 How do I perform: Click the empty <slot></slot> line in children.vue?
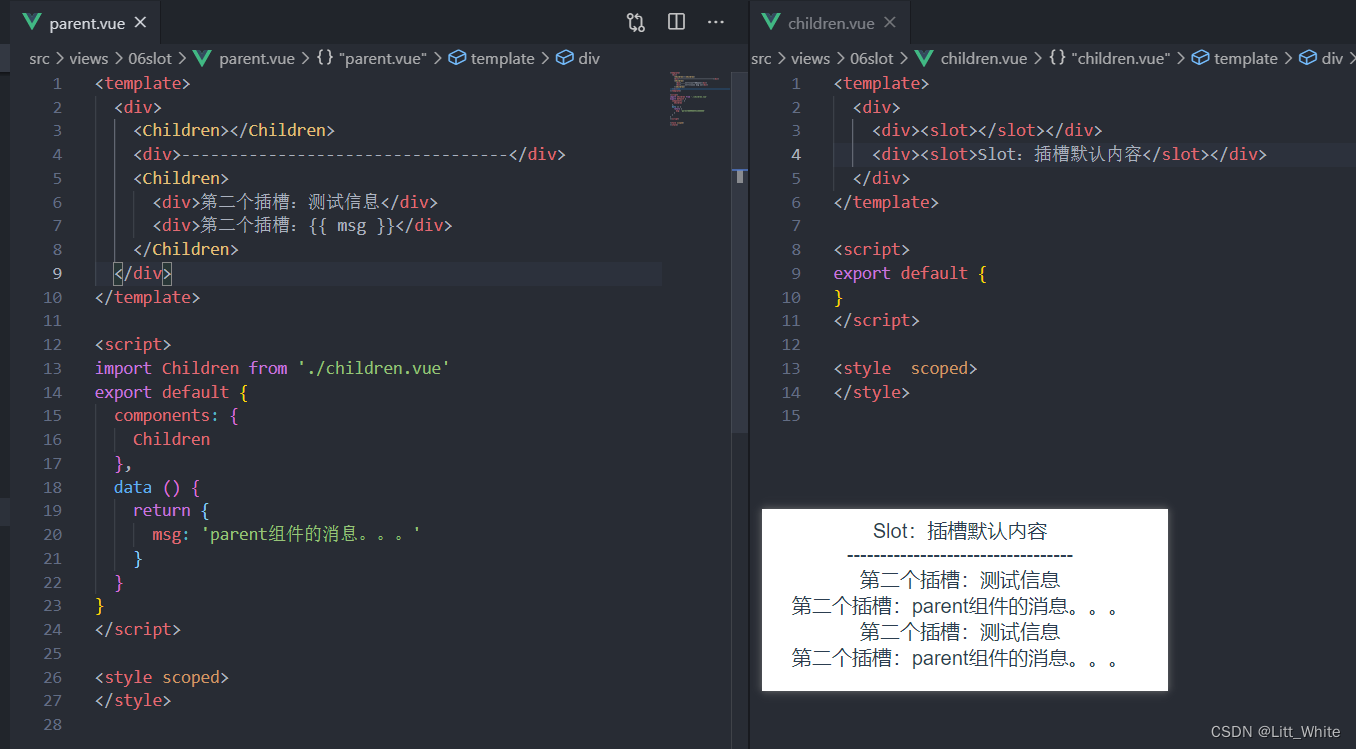[x=987, y=130]
